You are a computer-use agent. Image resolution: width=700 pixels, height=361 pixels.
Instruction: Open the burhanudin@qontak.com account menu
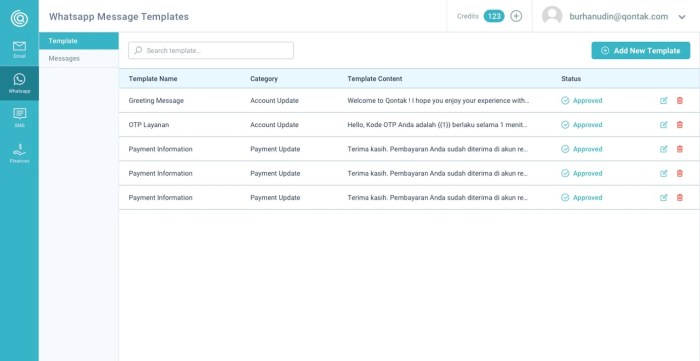point(619,17)
